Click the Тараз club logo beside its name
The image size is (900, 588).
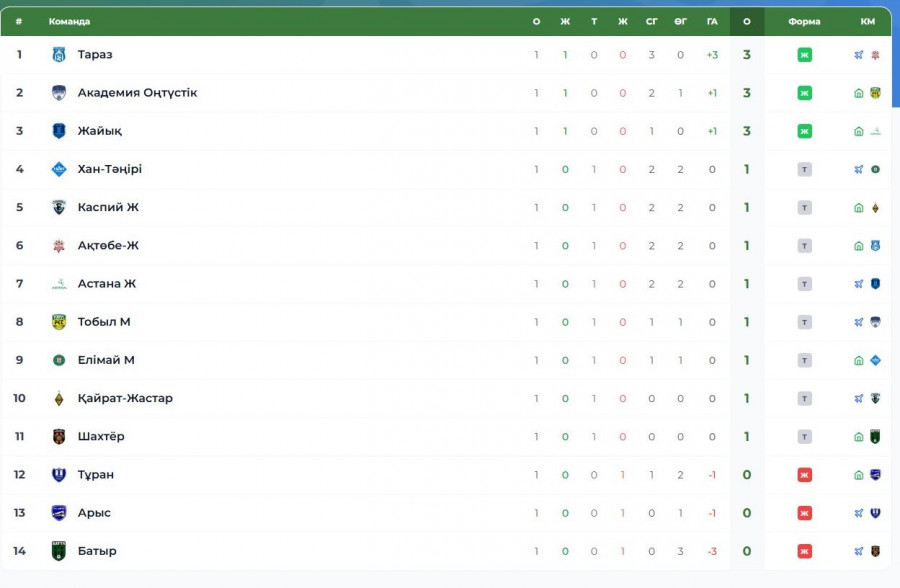point(58,55)
